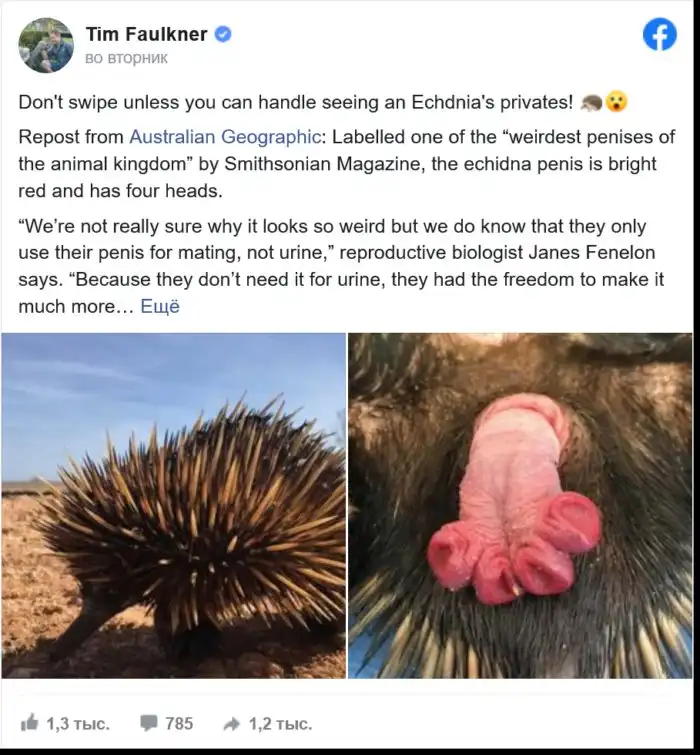
Task: Expand the post with the Ещё link
Action: point(160,306)
